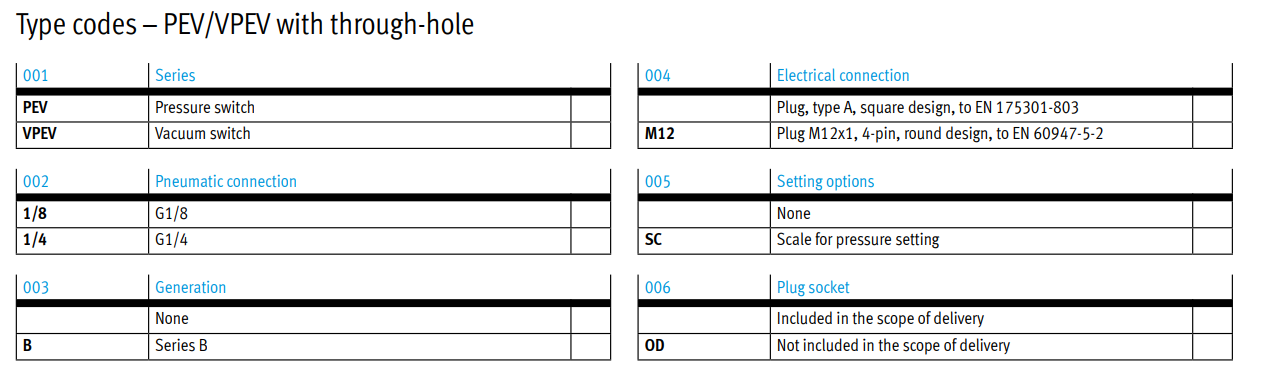Image resolution: width=1261 pixels, height=385 pixels.
Task: Select the Pneumatic connection header
Action: coord(226,181)
